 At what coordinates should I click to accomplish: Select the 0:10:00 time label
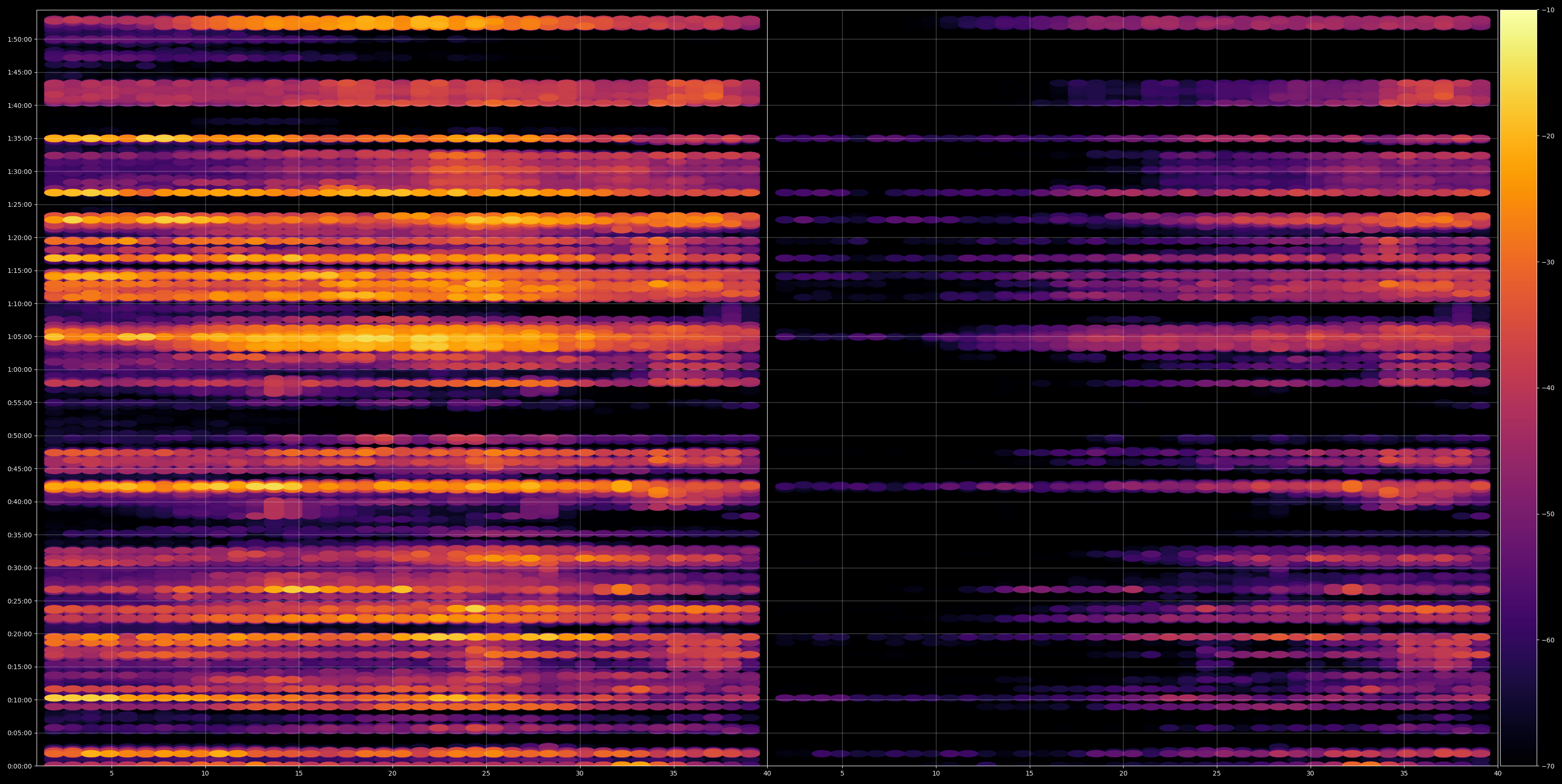(x=19, y=700)
